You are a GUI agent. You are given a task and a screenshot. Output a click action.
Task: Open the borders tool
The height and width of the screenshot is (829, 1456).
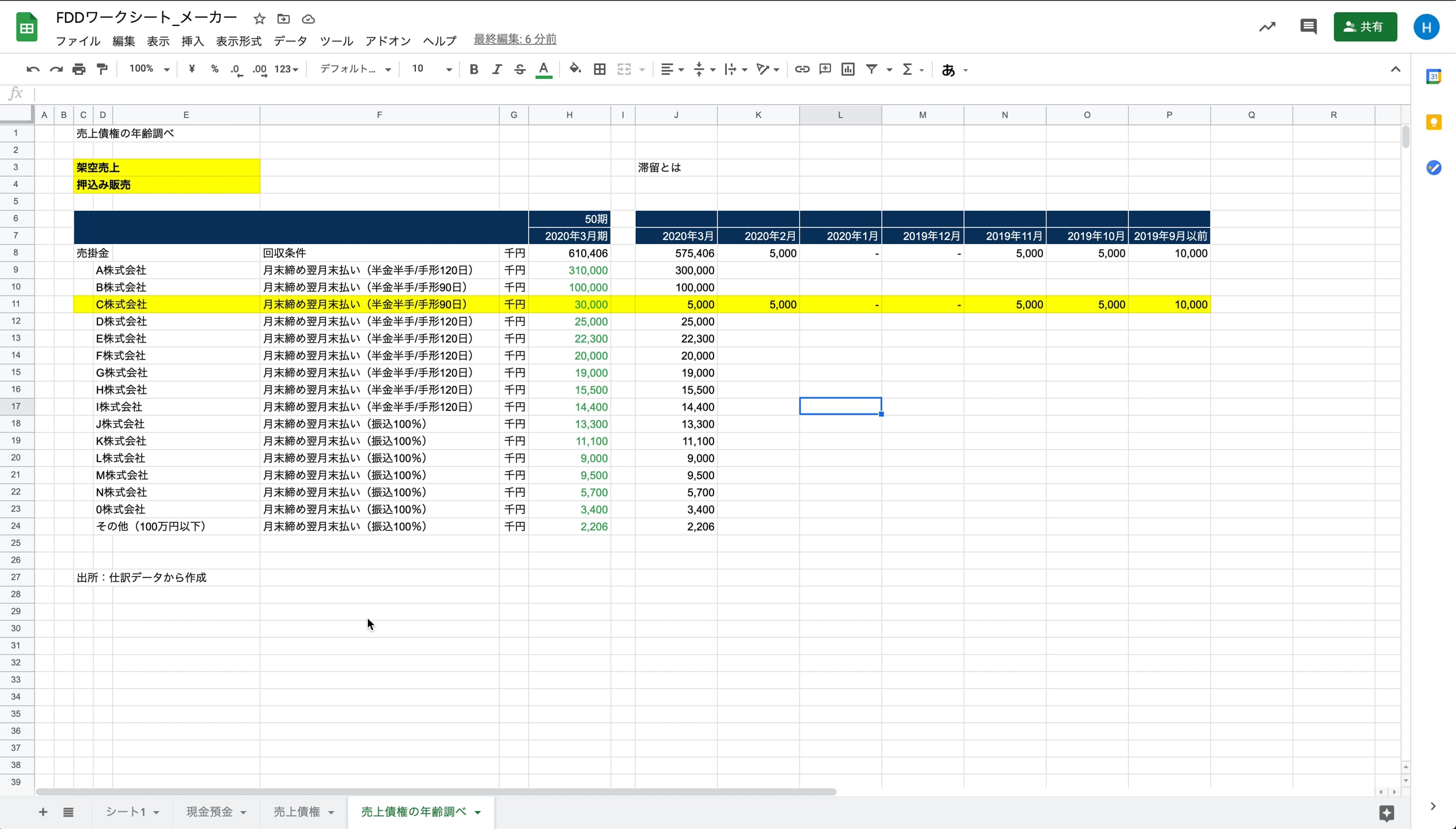pyautogui.click(x=600, y=70)
